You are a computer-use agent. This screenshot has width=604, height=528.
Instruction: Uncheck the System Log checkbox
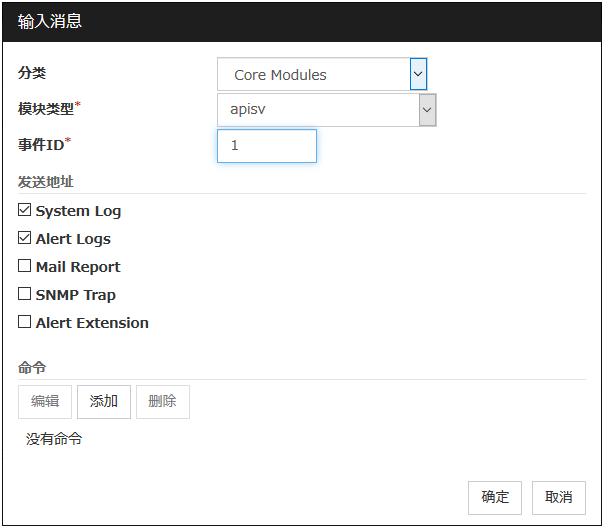point(25,211)
